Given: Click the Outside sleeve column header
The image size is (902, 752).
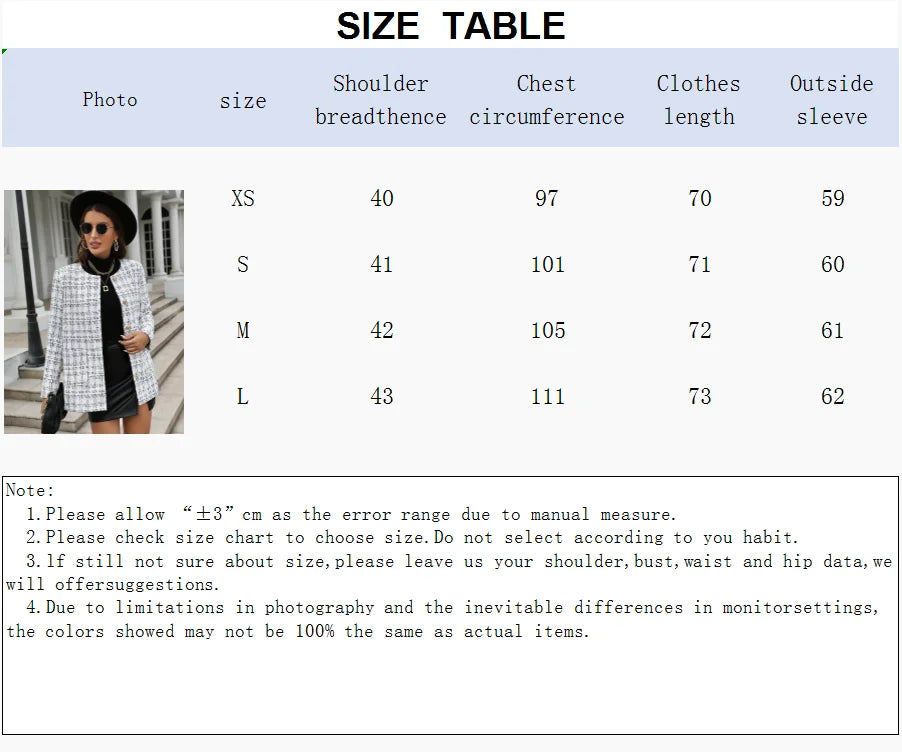Looking at the screenshot, I should (832, 100).
